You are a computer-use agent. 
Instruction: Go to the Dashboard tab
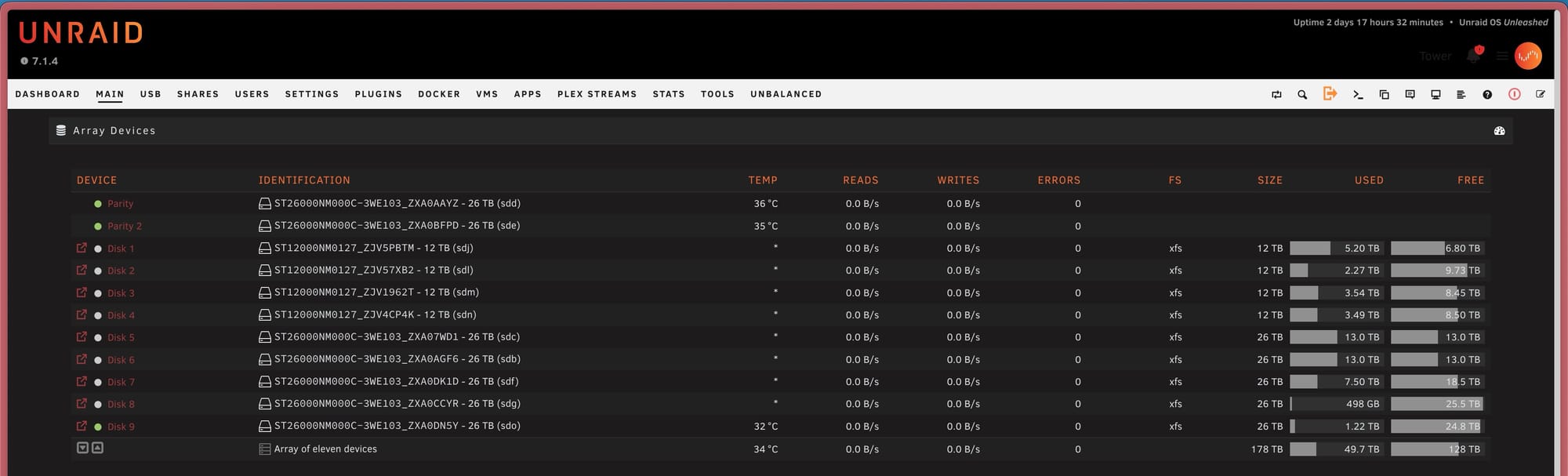point(48,94)
